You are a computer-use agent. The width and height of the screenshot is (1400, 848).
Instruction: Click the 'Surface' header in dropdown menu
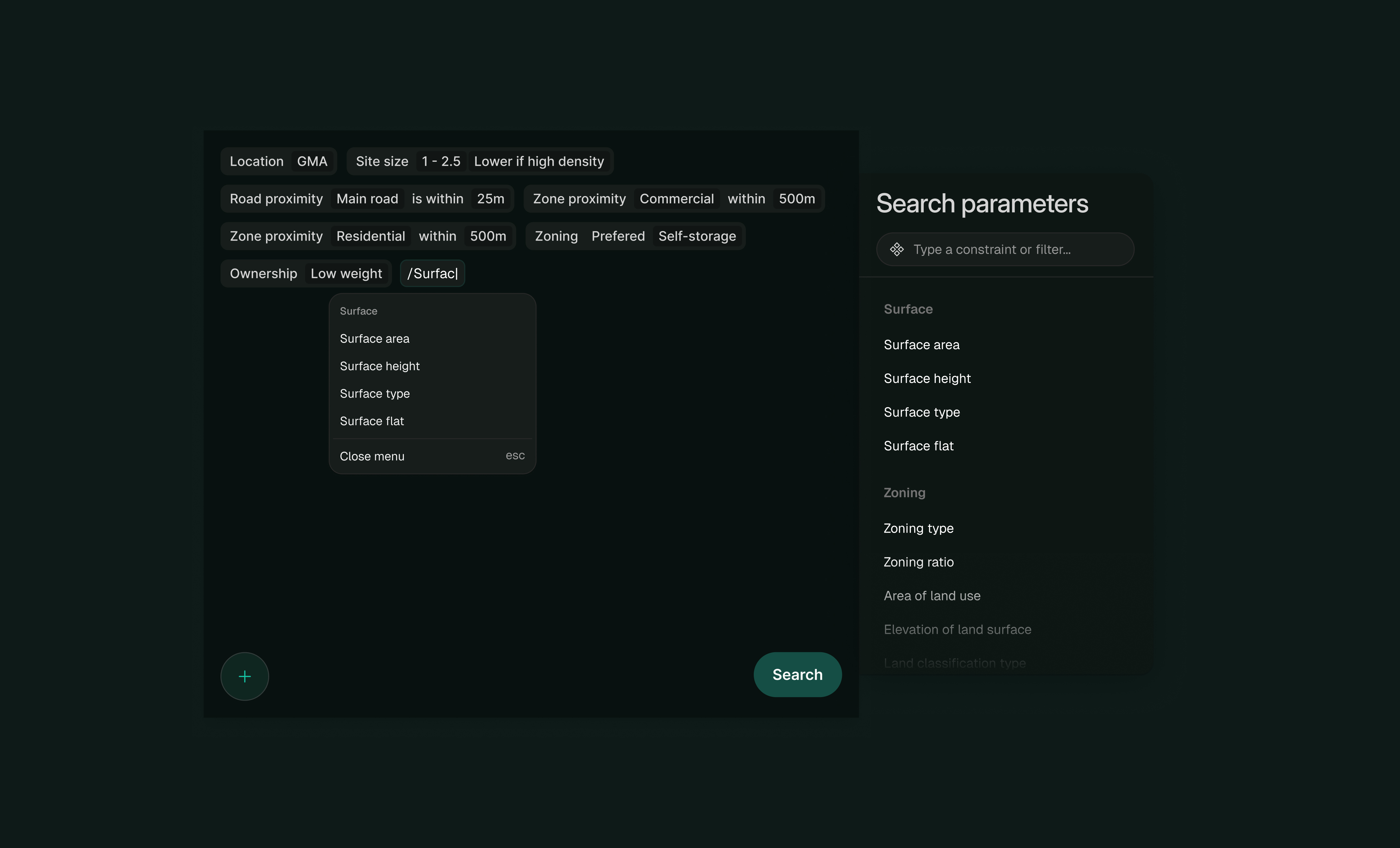(x=358, y=311)
